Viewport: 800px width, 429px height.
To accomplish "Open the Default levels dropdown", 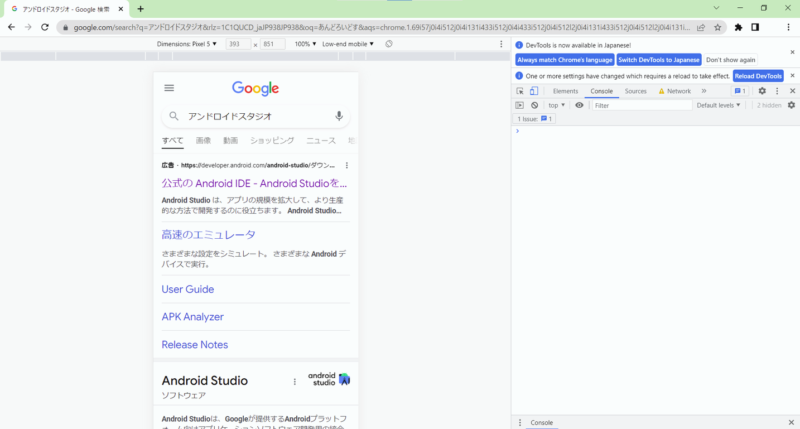I will tap(720, 105).
